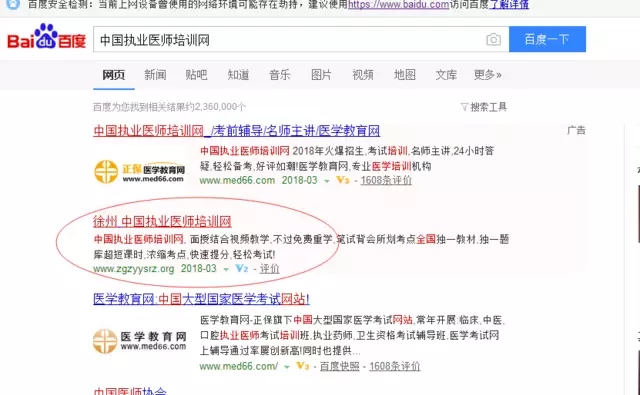This screenshot has height=395, width=640.
Task: Click the 百度一下 search button
Action: 547,39
